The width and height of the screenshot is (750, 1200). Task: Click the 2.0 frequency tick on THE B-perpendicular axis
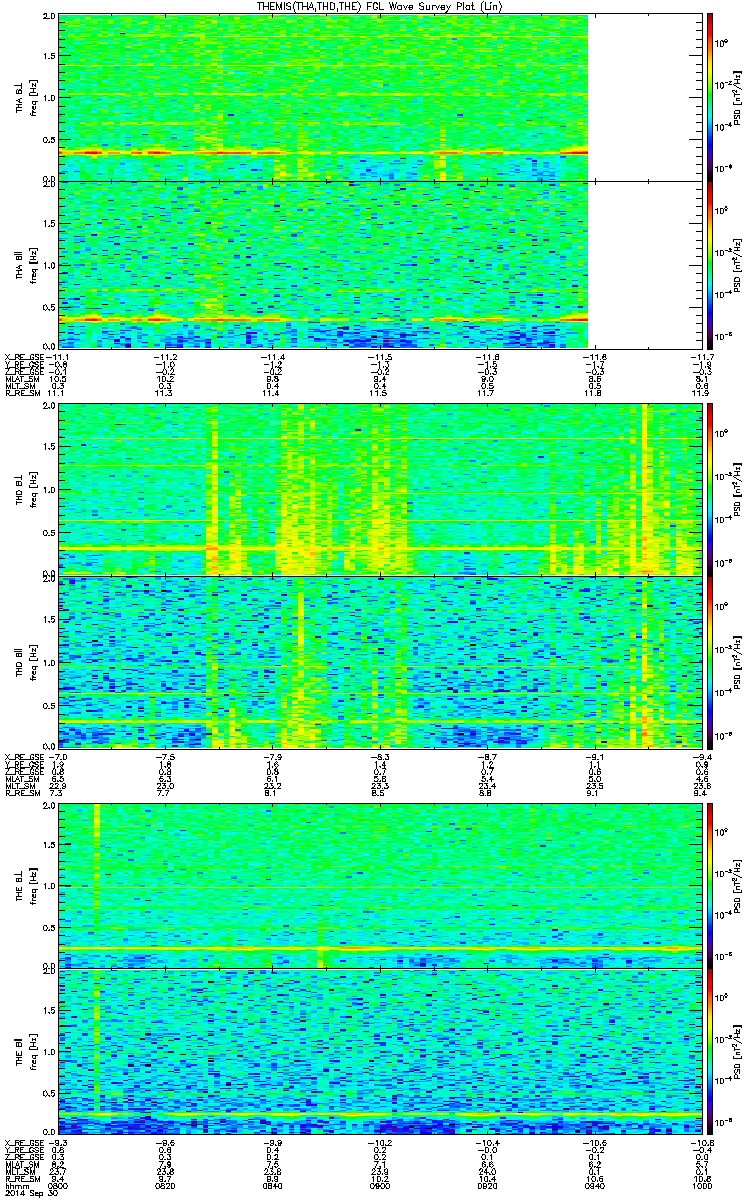(x=48, y=804)
